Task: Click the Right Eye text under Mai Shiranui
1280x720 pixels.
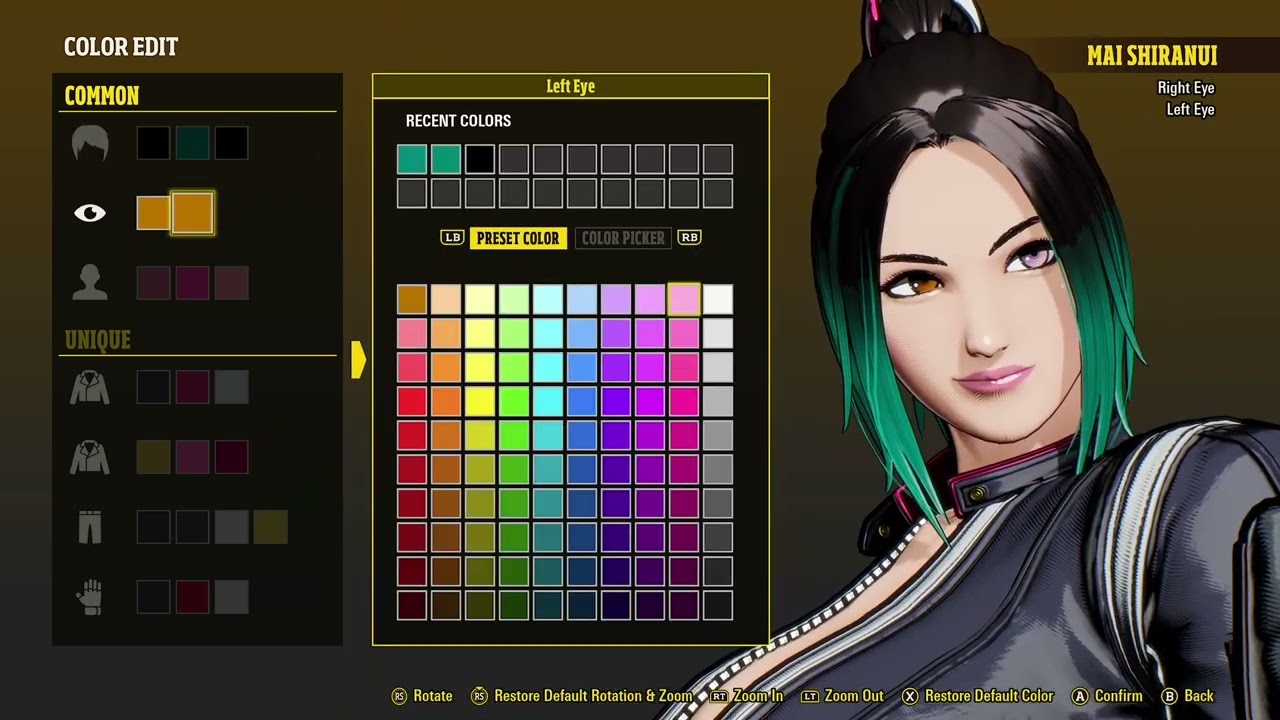Action: [x=1186, y=88]
